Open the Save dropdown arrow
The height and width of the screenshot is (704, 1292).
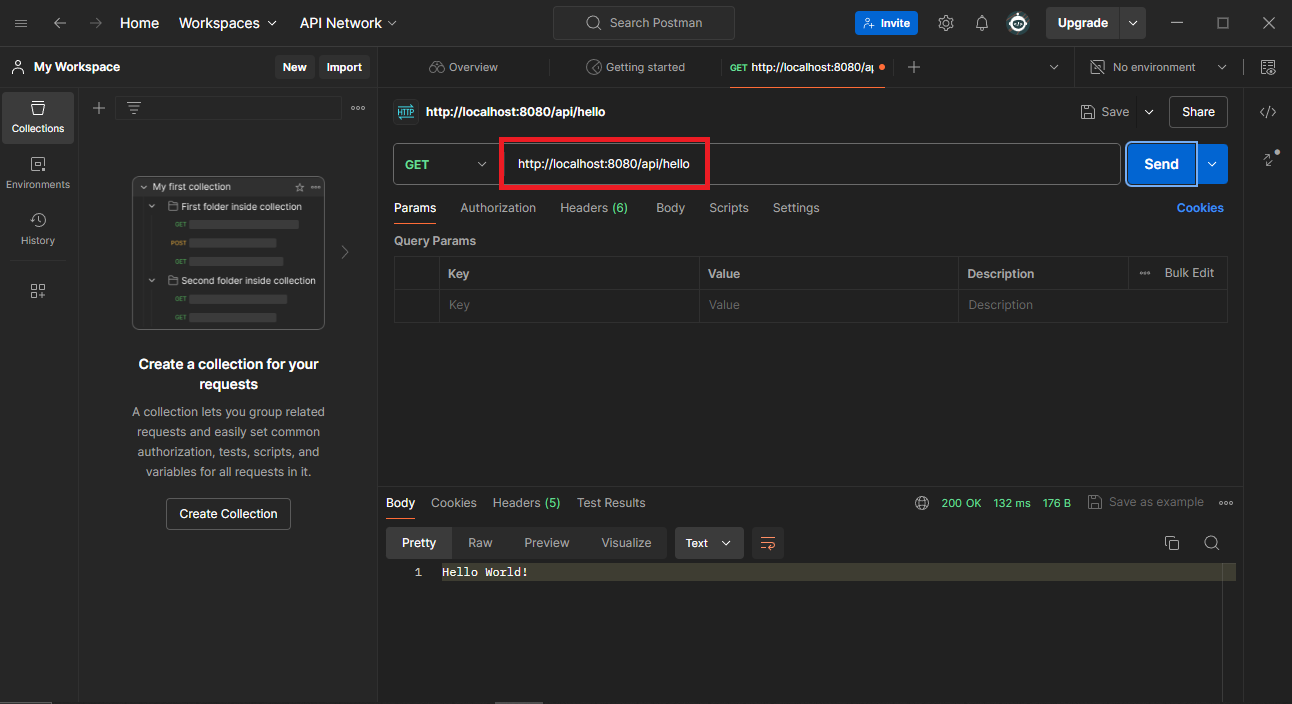tap(1149, 112)
